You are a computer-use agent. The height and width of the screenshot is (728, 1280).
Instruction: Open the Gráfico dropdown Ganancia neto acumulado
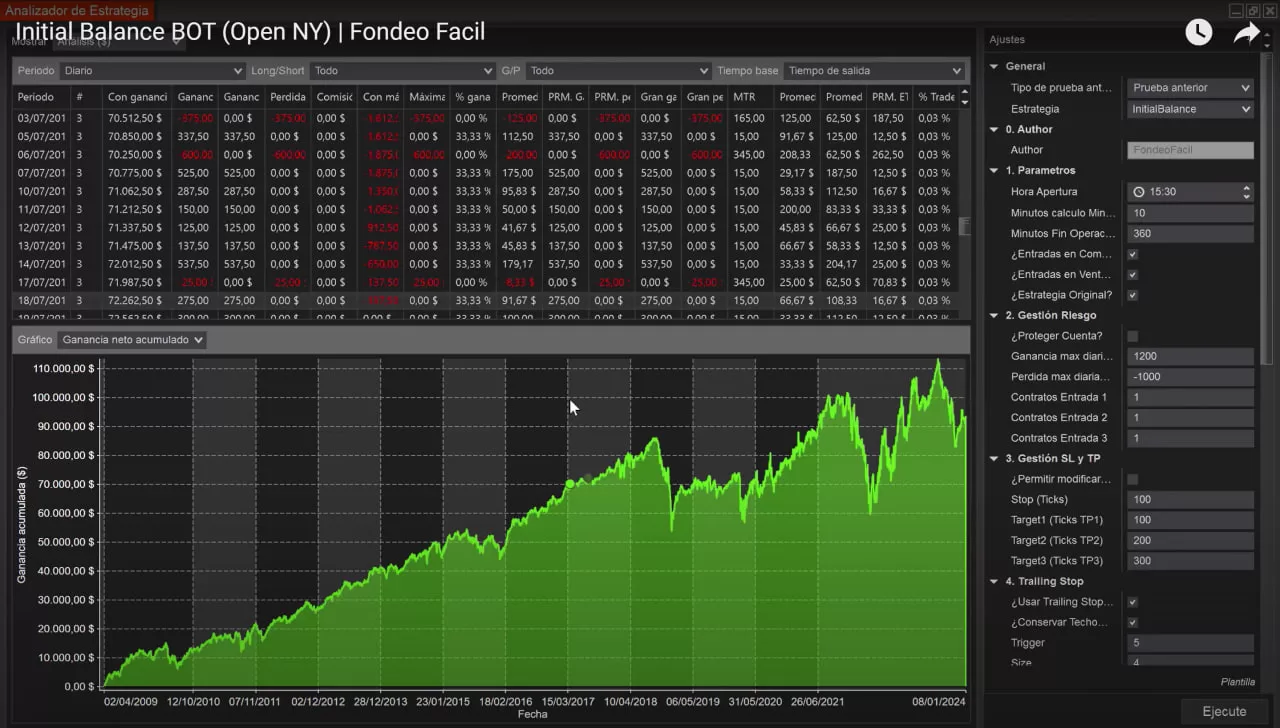click(x=132, y=340)
